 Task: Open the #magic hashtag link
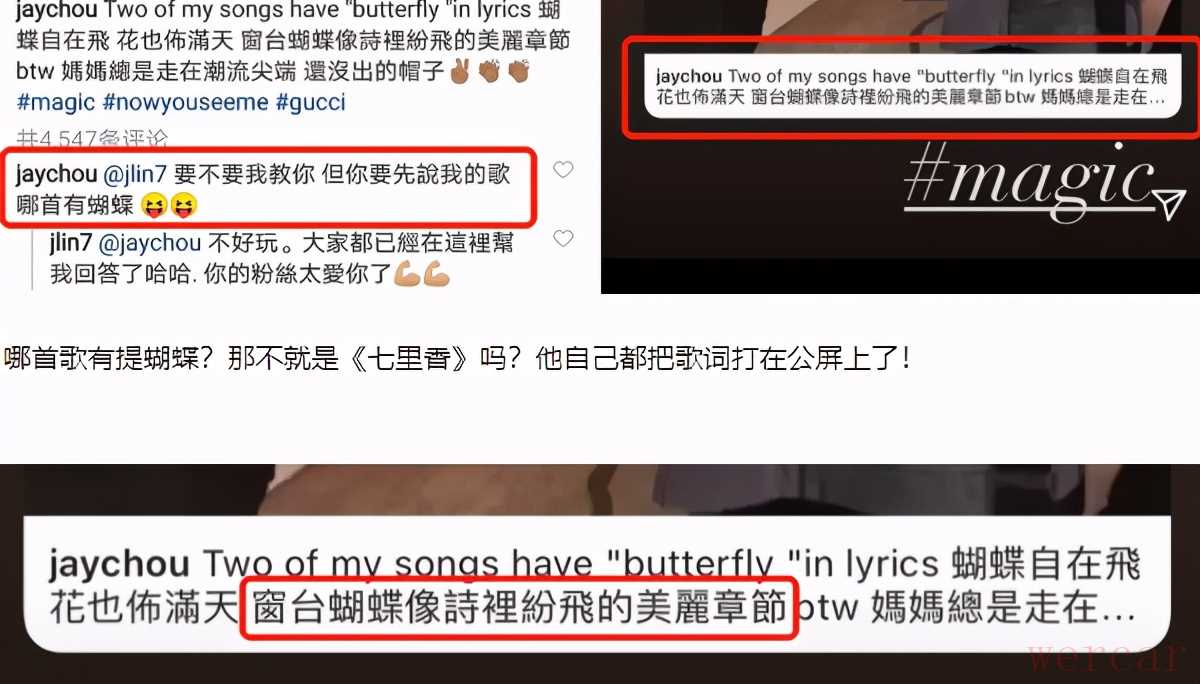point(56,103)
